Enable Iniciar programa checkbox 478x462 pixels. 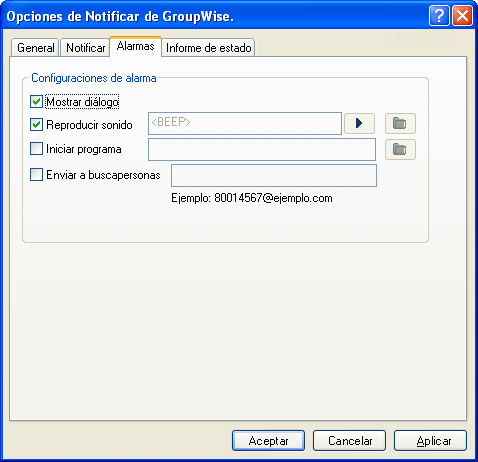click(36, 149)
